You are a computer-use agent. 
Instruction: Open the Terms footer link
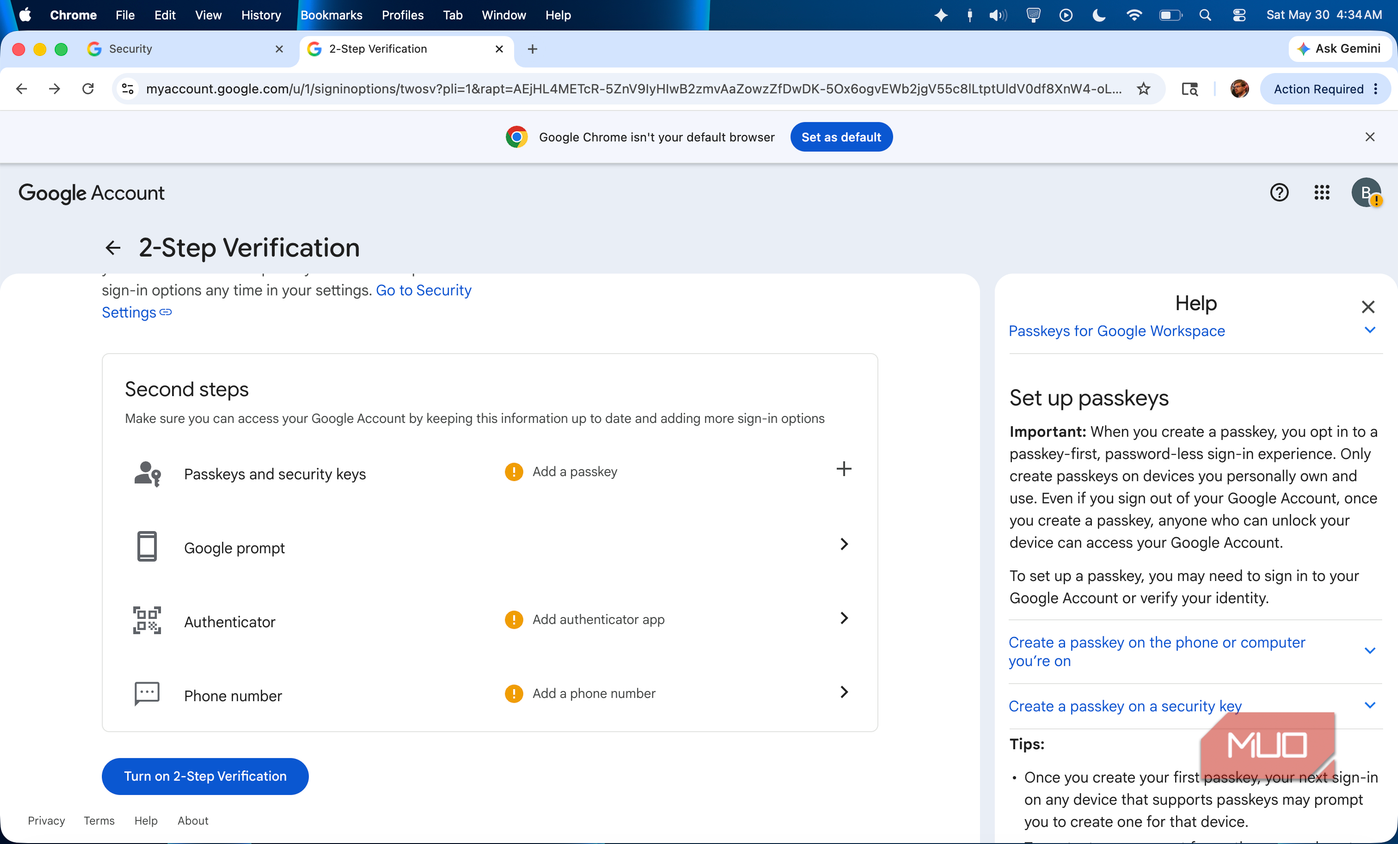point(99,821)
